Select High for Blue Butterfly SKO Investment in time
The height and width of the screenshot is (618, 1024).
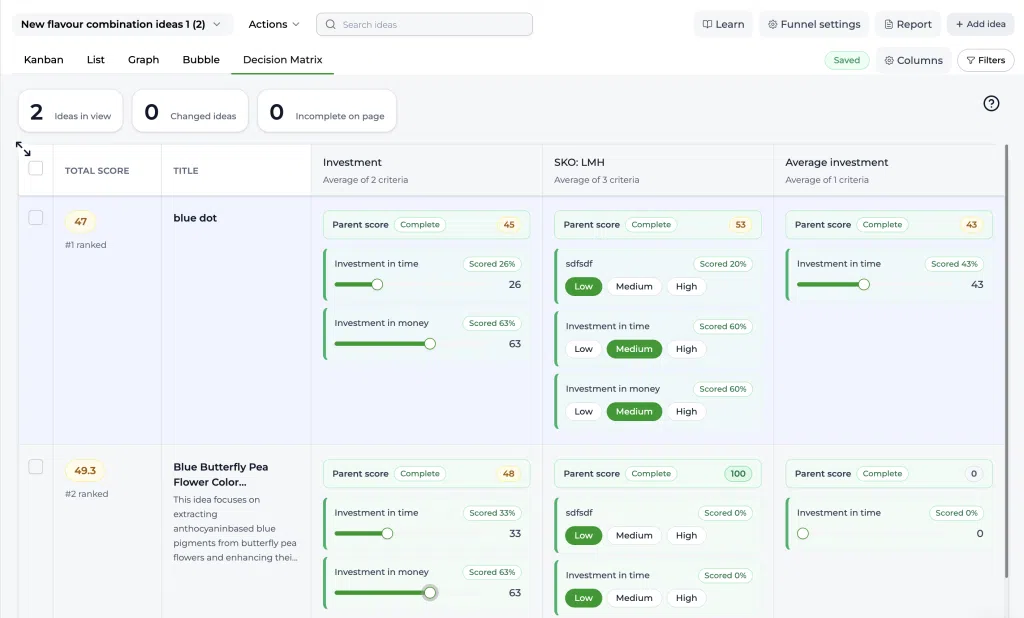pos(686,598)
